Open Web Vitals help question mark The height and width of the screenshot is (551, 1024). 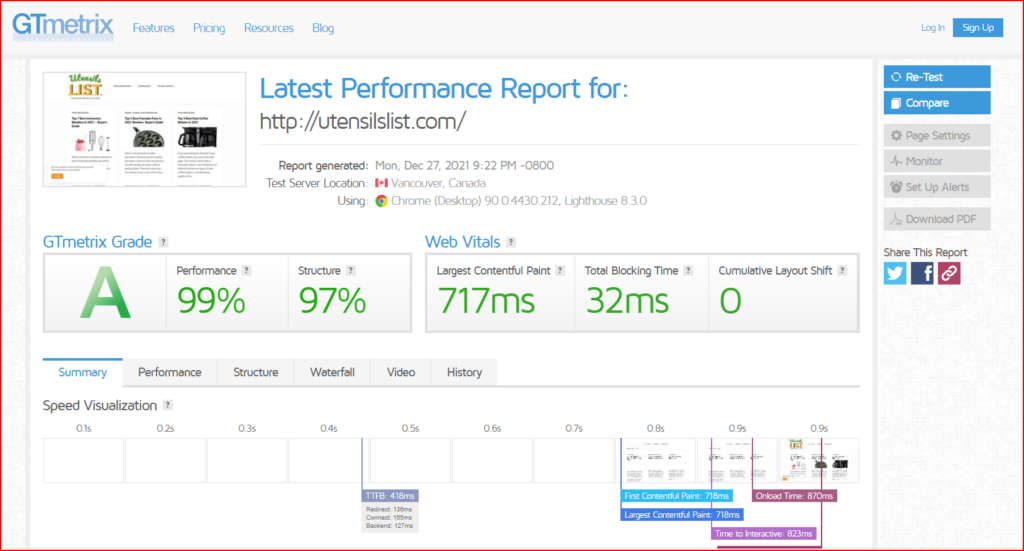[x=511, y=242]
